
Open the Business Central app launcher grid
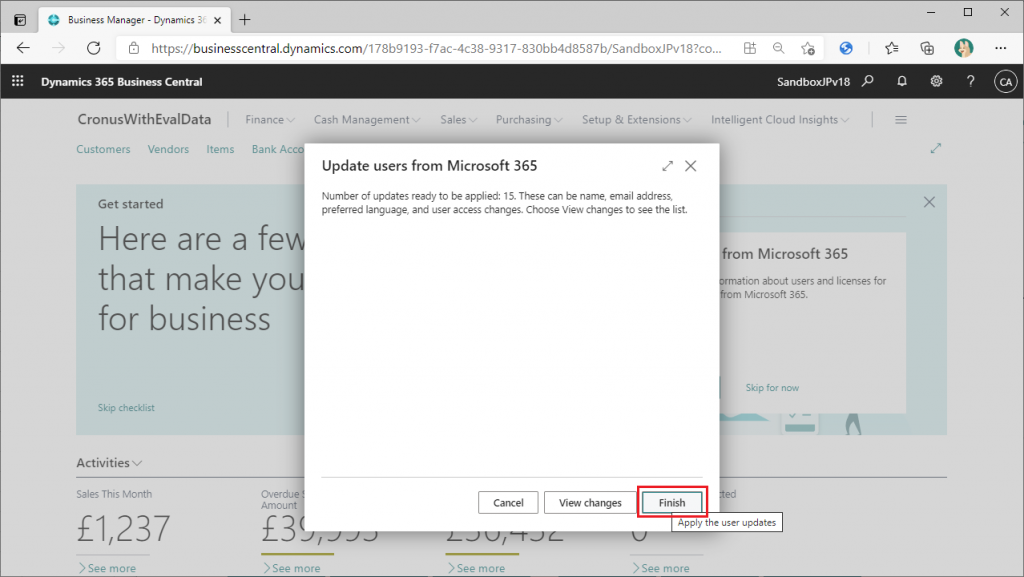(18, 81)
